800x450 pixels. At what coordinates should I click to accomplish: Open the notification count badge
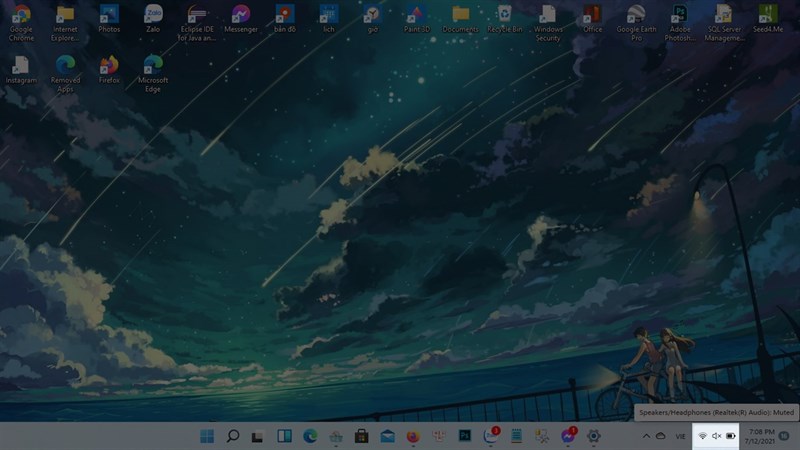pyautogui.click(x=784, y=436)
